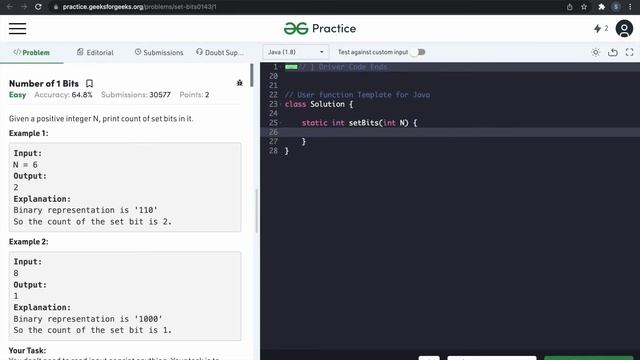The image size is (640, 360).
Task: Toggle Test against custom input switch
Action: point(418,52)
